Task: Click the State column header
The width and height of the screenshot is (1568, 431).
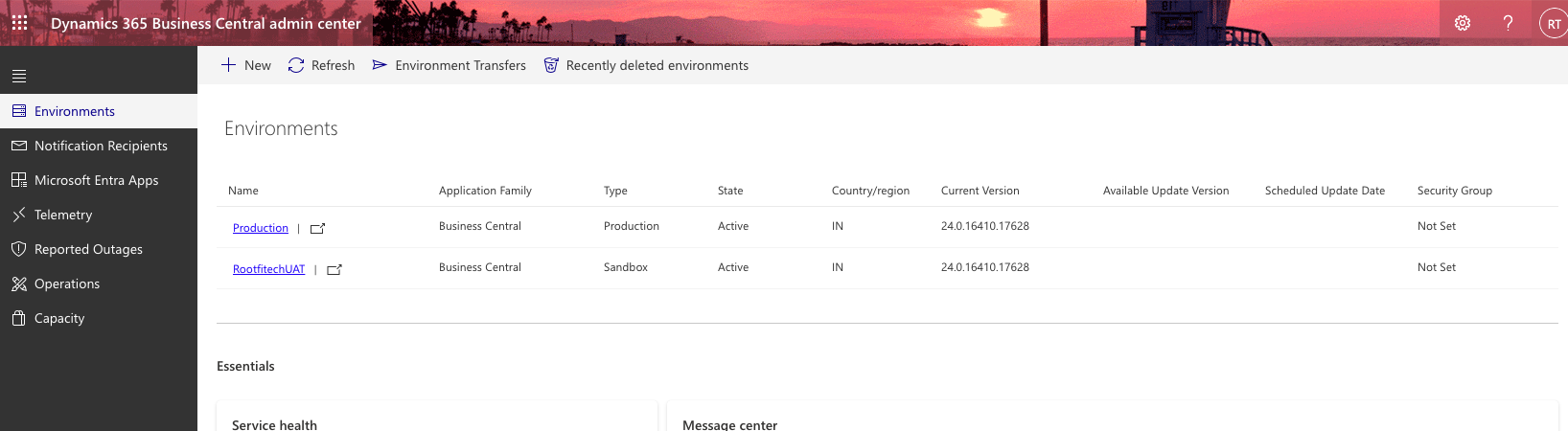Action: [730, 191]
